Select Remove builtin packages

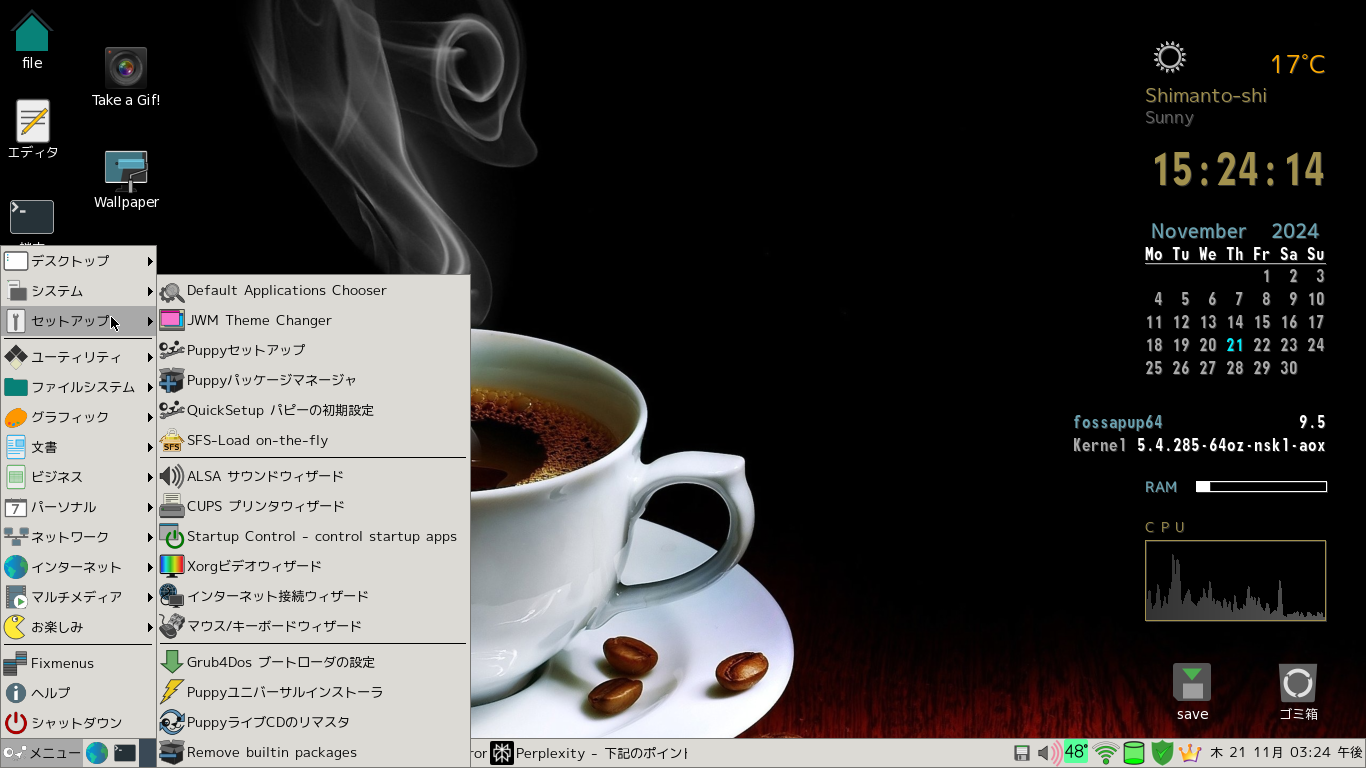click(313, 752)
